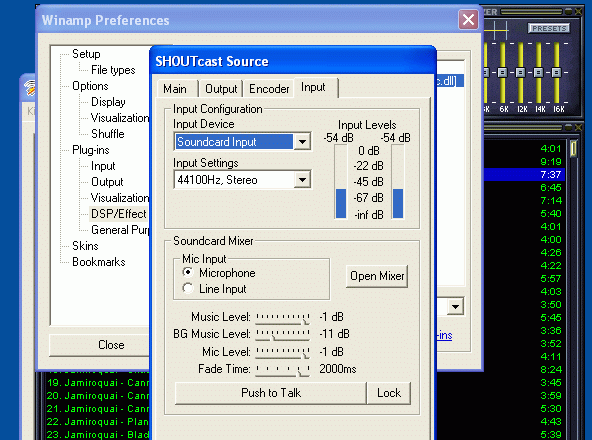Adjust the 6K equalizer band slider
This screenshot has height=440, width=592.
[x=503, y=72]
